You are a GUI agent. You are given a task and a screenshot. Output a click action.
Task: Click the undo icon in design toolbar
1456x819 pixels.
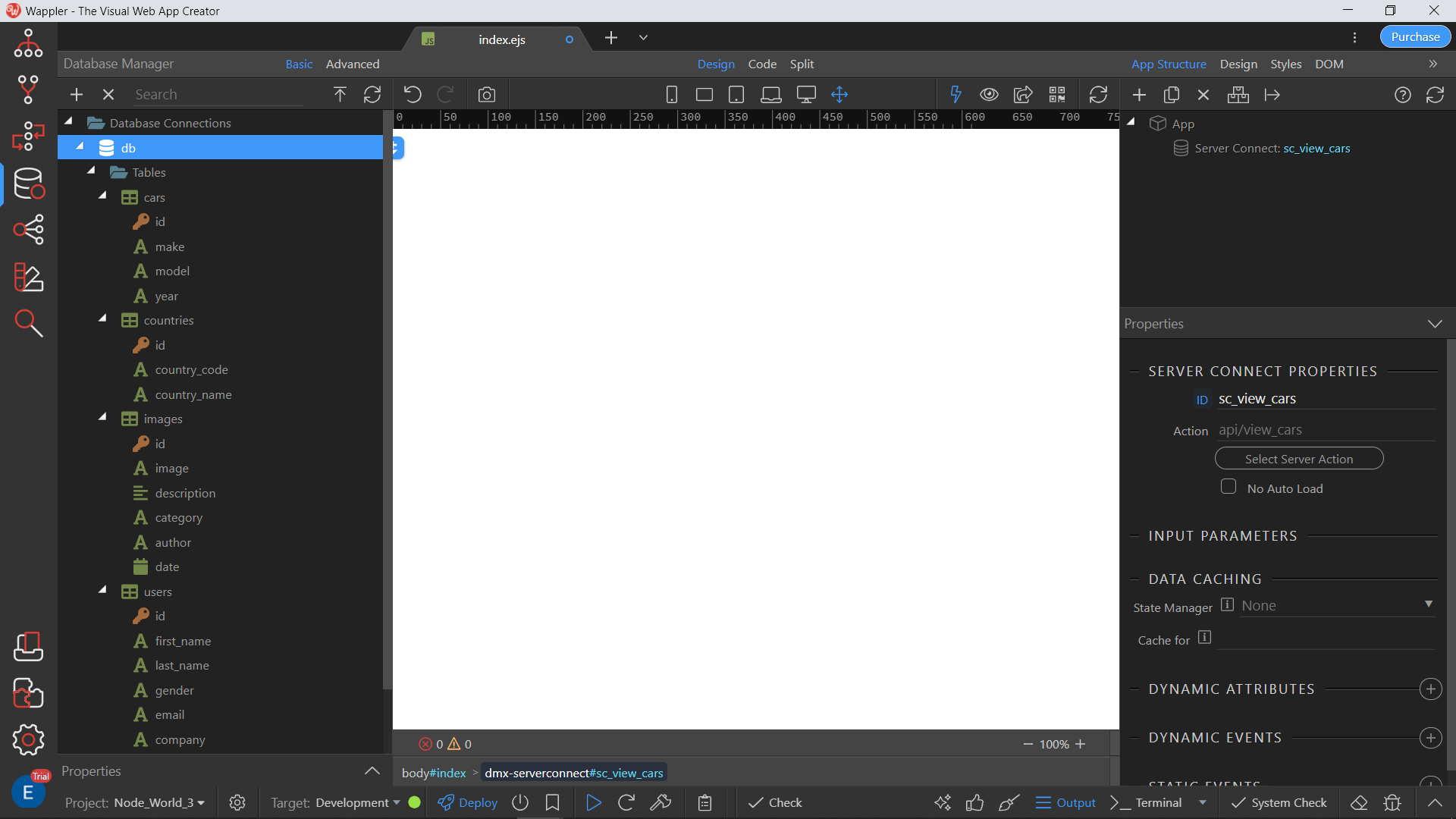point(413,95)
